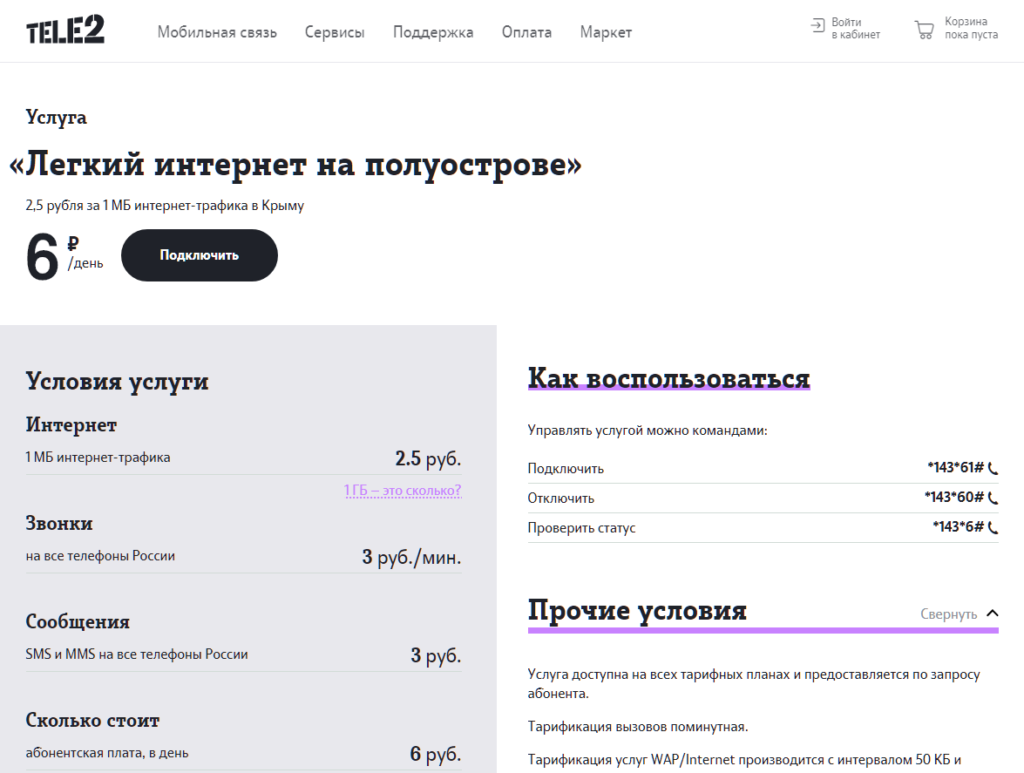Click phone icon next to *143*61#
This screenshot has width=1024, height=773.
click(x=993, y=468)
